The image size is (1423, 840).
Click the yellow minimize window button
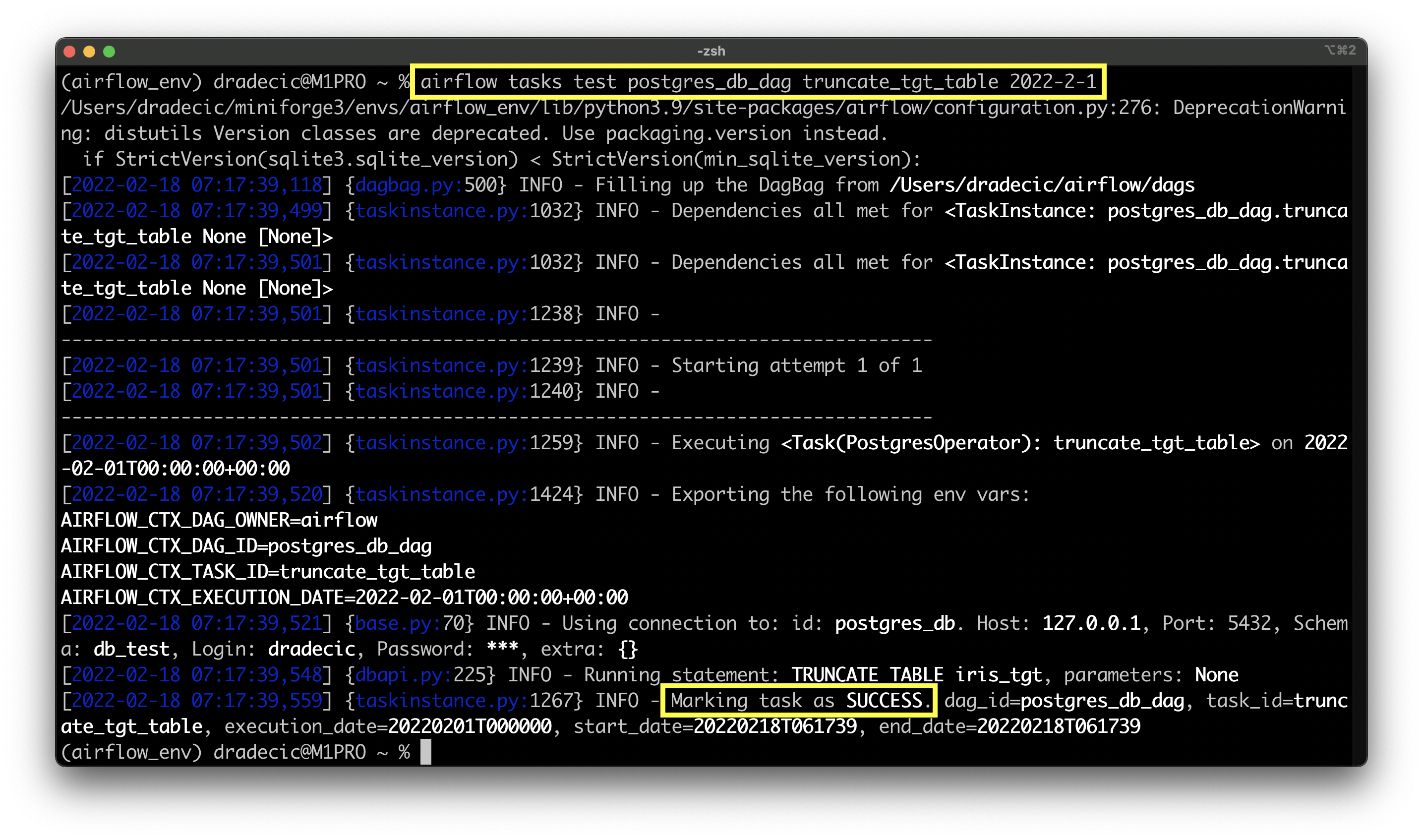89,52
